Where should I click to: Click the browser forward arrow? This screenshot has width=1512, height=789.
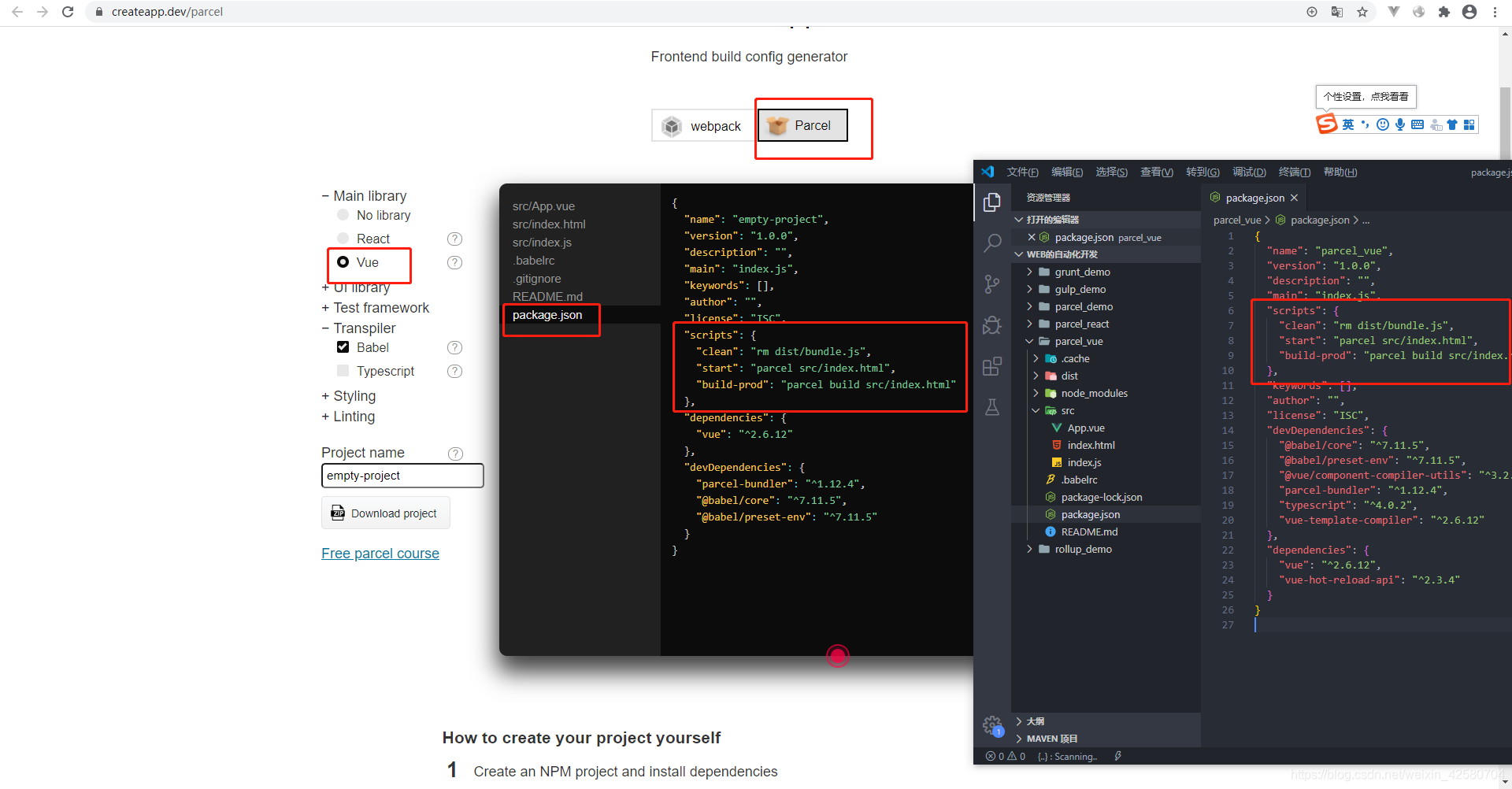coord(43,12)
